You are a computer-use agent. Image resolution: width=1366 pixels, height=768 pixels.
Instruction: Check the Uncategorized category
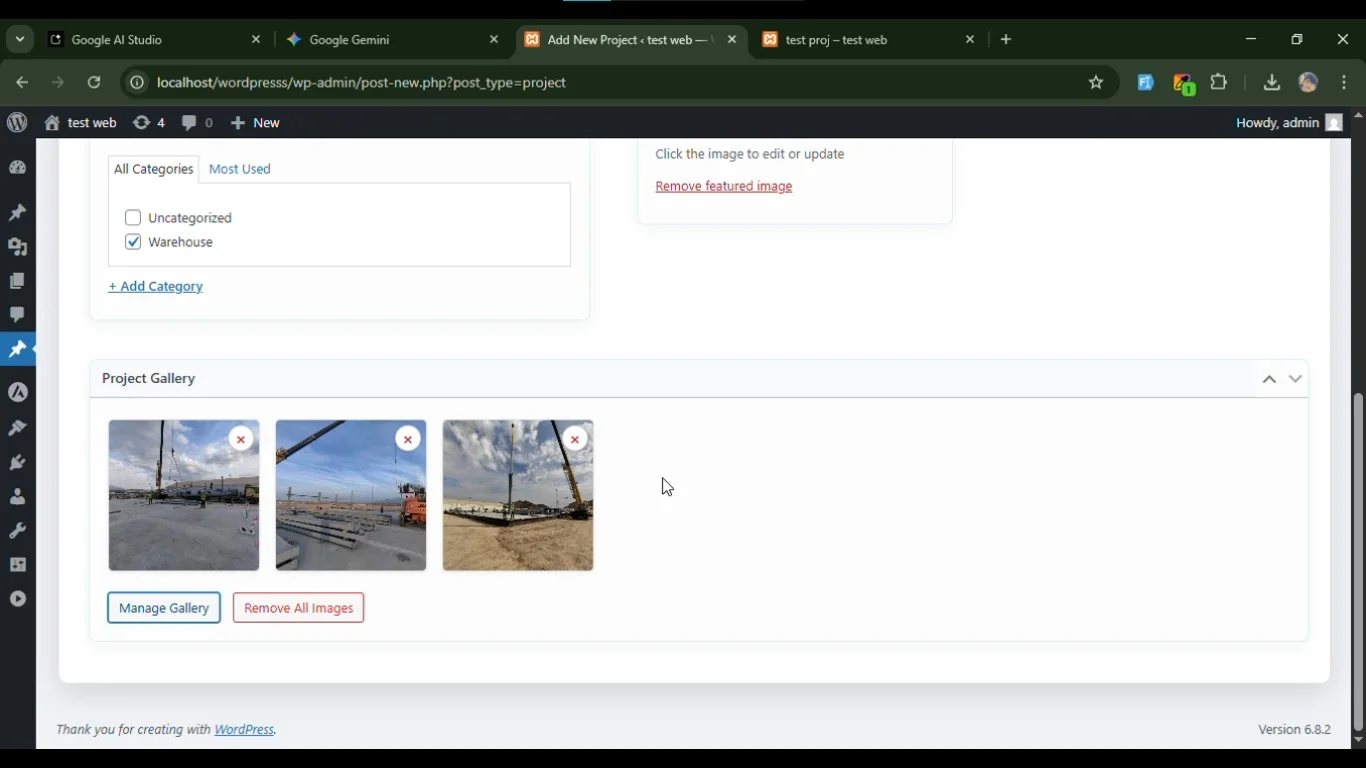coord(133,218)
